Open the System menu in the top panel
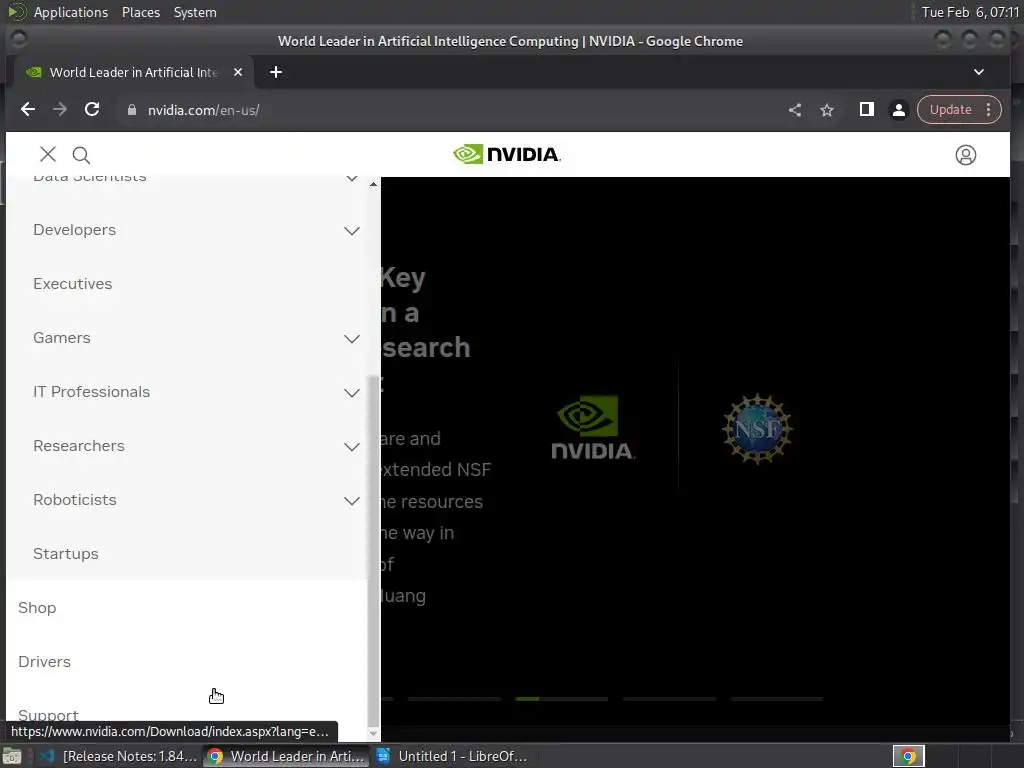This screenshot has height=768, width=1024. pos(195,12)
